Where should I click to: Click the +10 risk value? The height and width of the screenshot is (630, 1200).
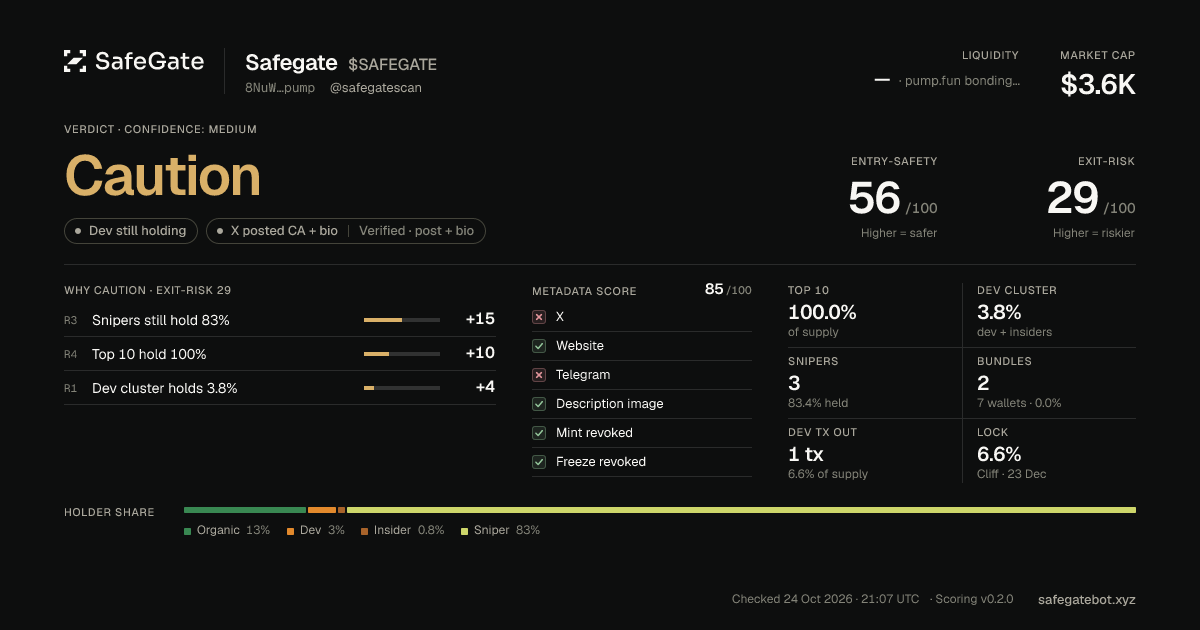[480, 354]
